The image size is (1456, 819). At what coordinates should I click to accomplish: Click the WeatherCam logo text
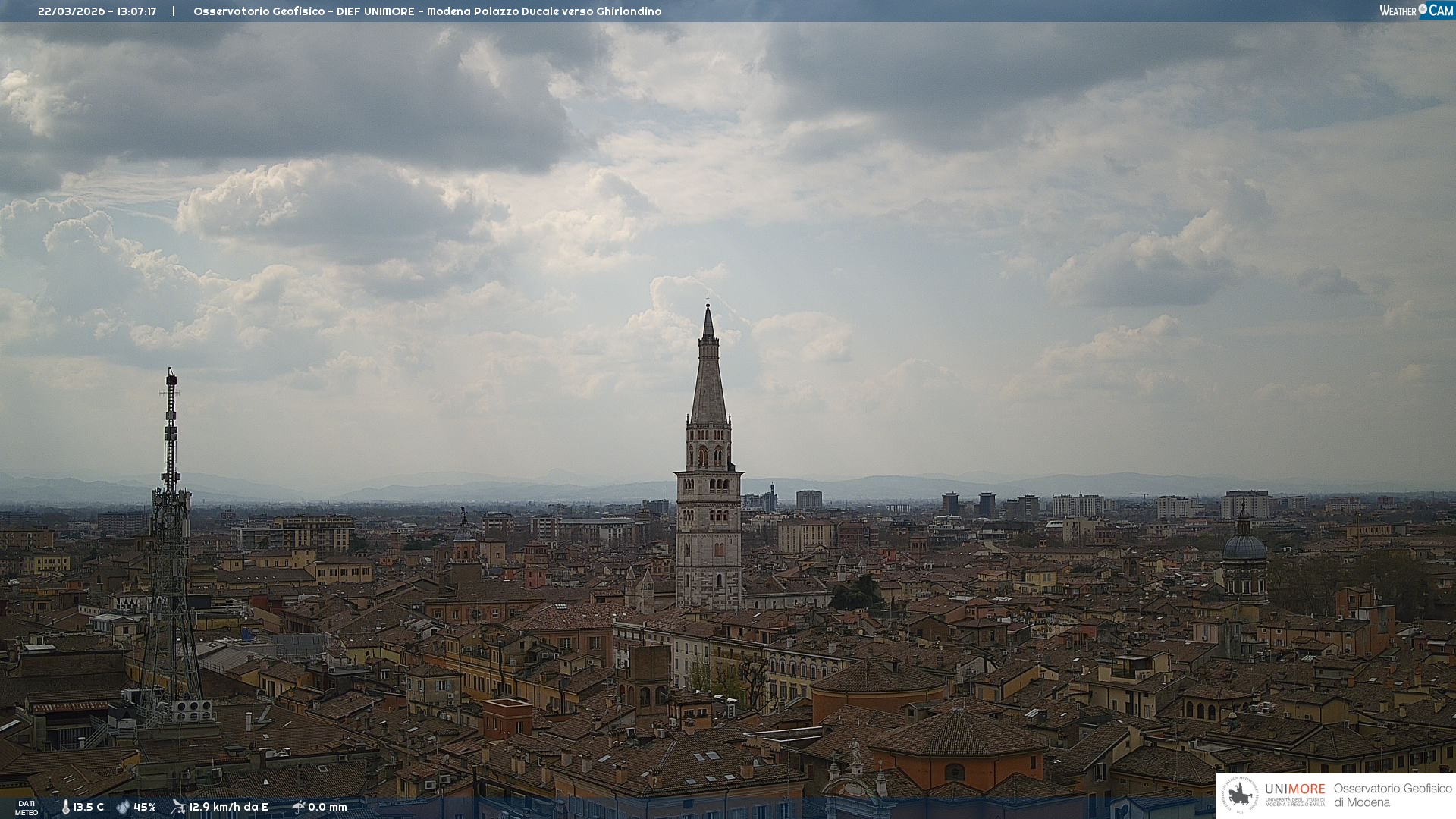tap(1398, 11)
